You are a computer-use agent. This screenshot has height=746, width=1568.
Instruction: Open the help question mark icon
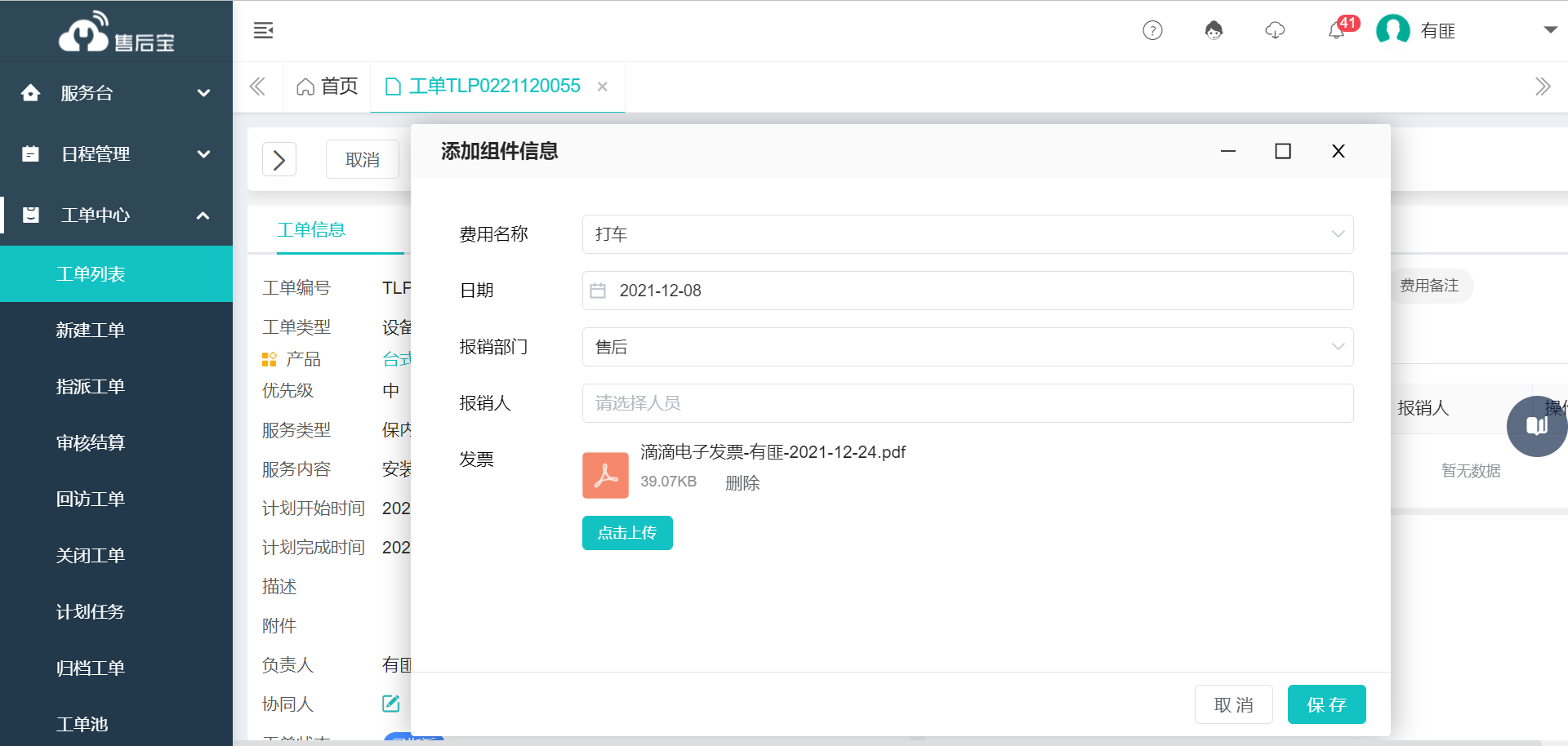tap(1152, 30)
